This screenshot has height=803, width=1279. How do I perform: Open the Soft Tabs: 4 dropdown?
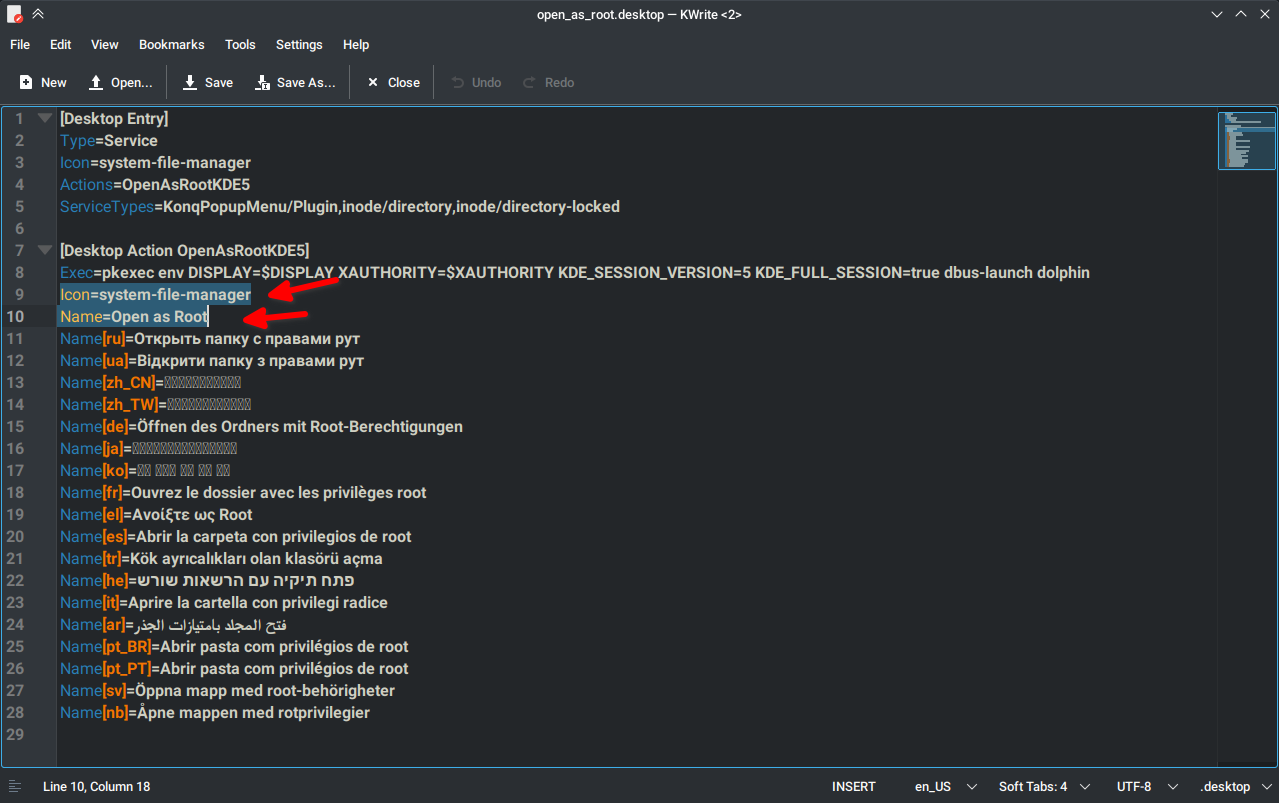1044,787
